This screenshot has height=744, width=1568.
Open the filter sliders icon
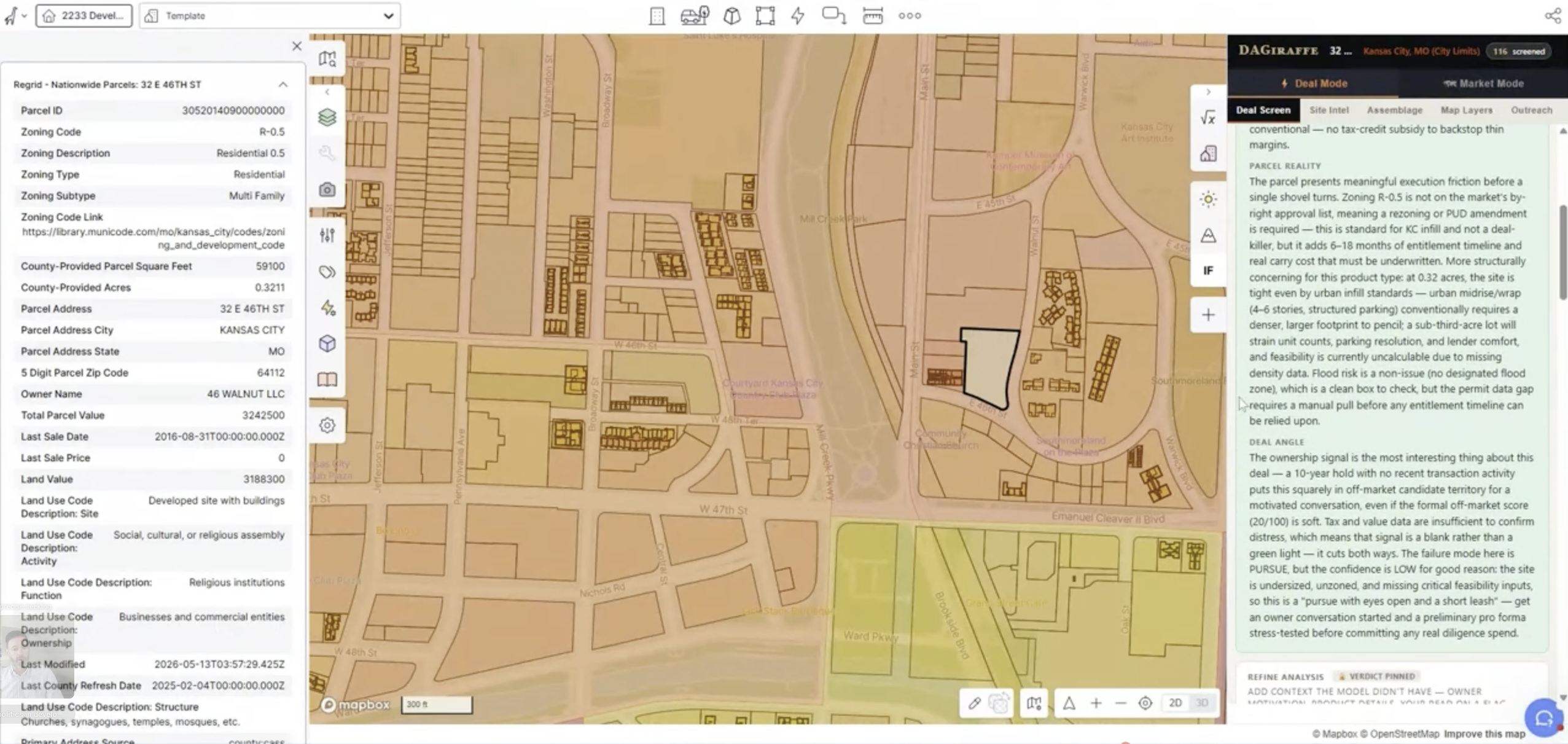coord(327,235)
